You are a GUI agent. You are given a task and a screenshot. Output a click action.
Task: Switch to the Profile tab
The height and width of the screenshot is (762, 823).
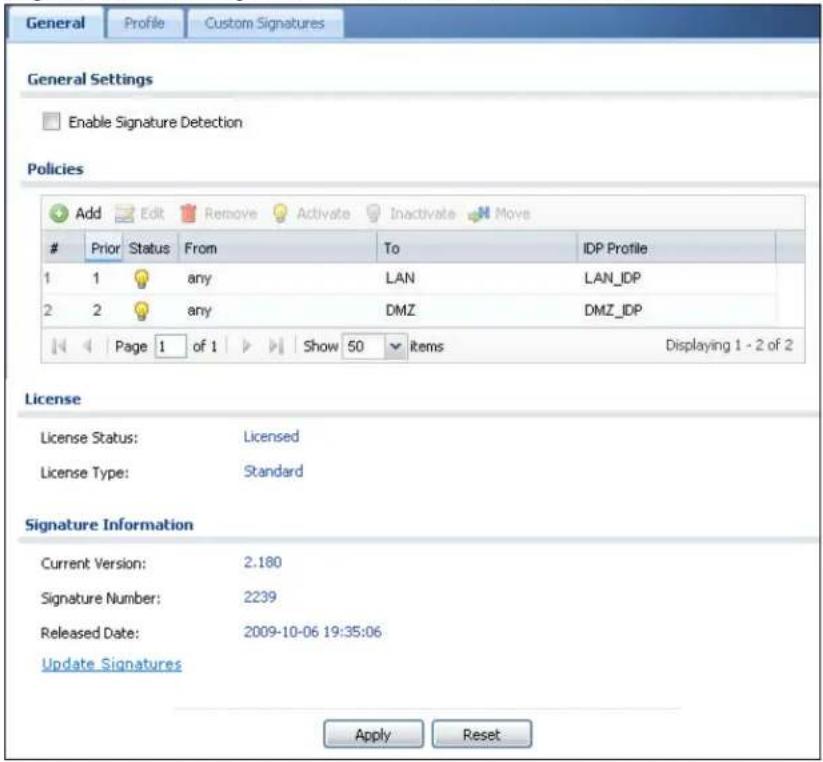pos(144,23)
